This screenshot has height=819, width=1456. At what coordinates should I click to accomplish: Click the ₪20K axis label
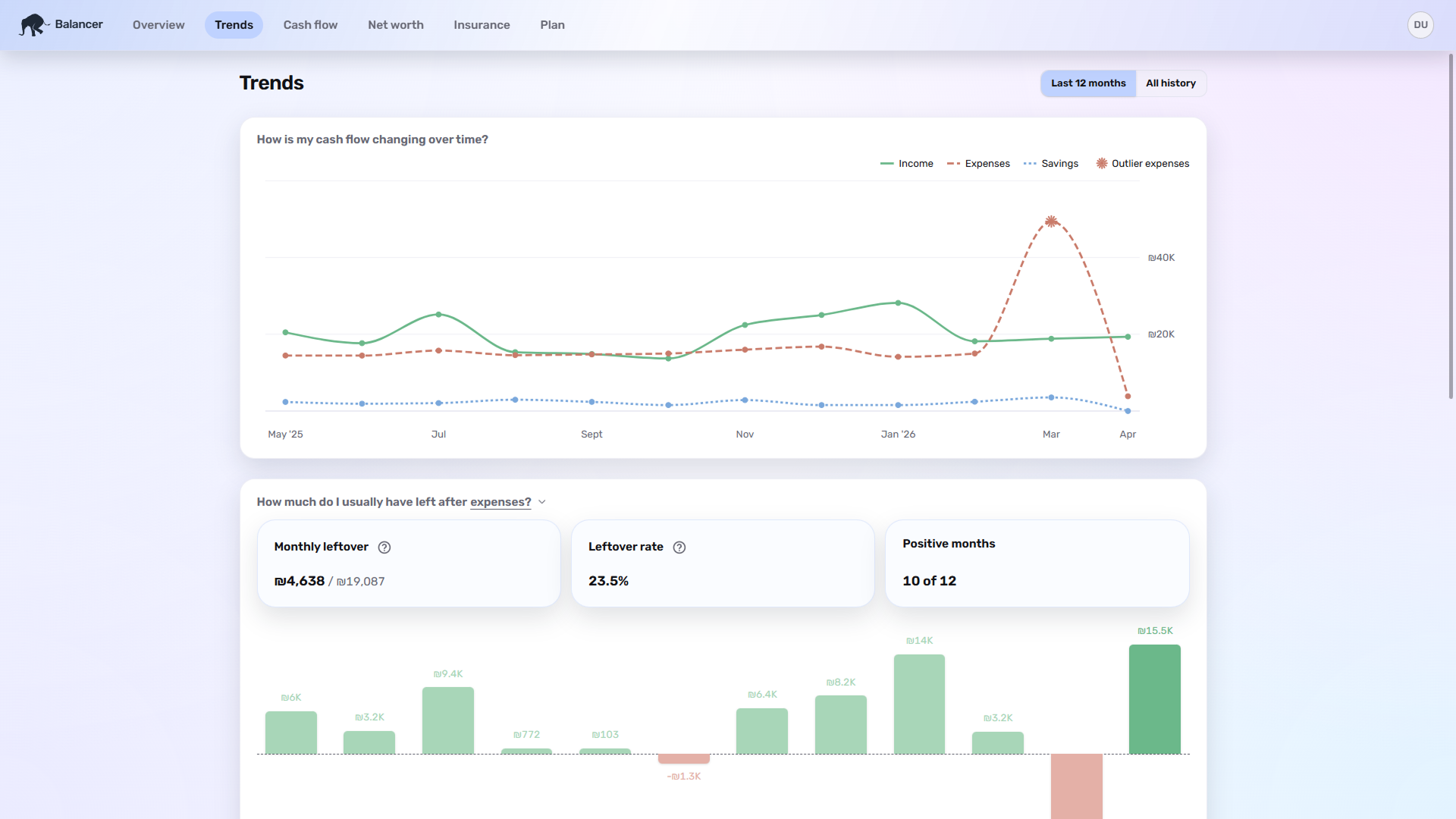tap(1161, 334)
